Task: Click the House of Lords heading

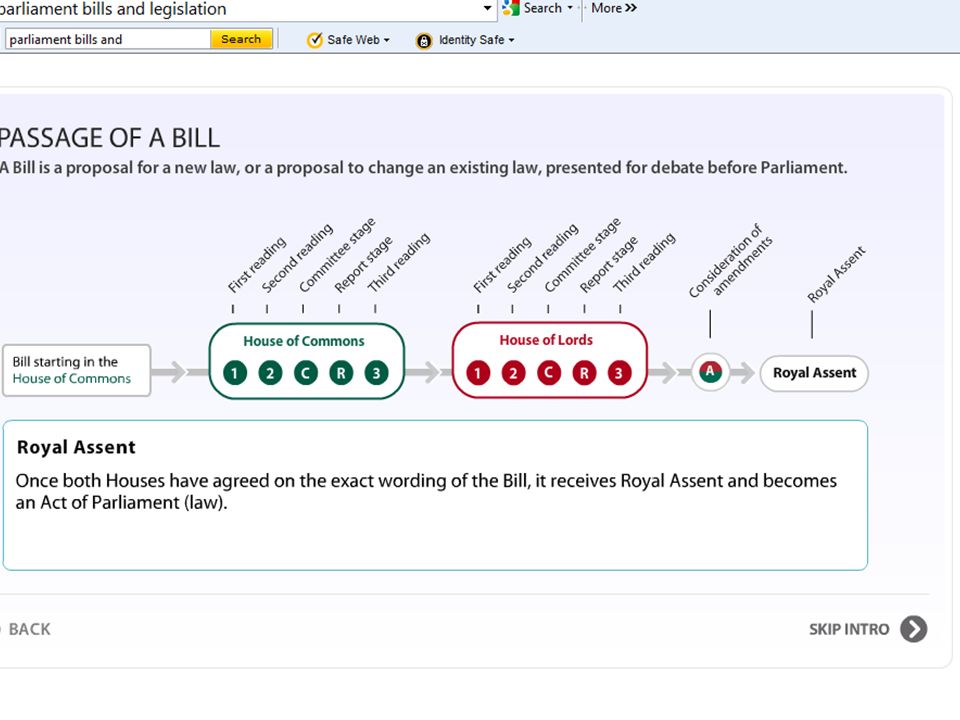Action: point(546,340)
